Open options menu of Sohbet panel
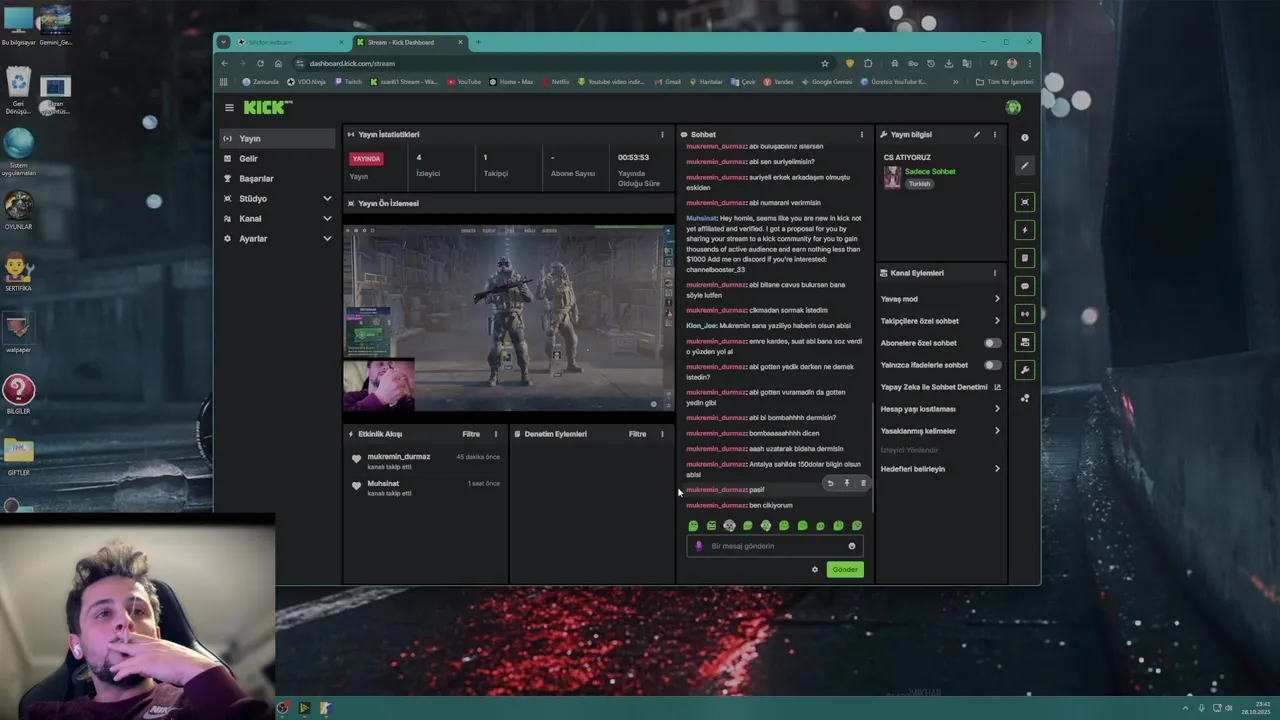Viewport: 1280px width, 720px height. pyautogui.click(x=861, y=134)
